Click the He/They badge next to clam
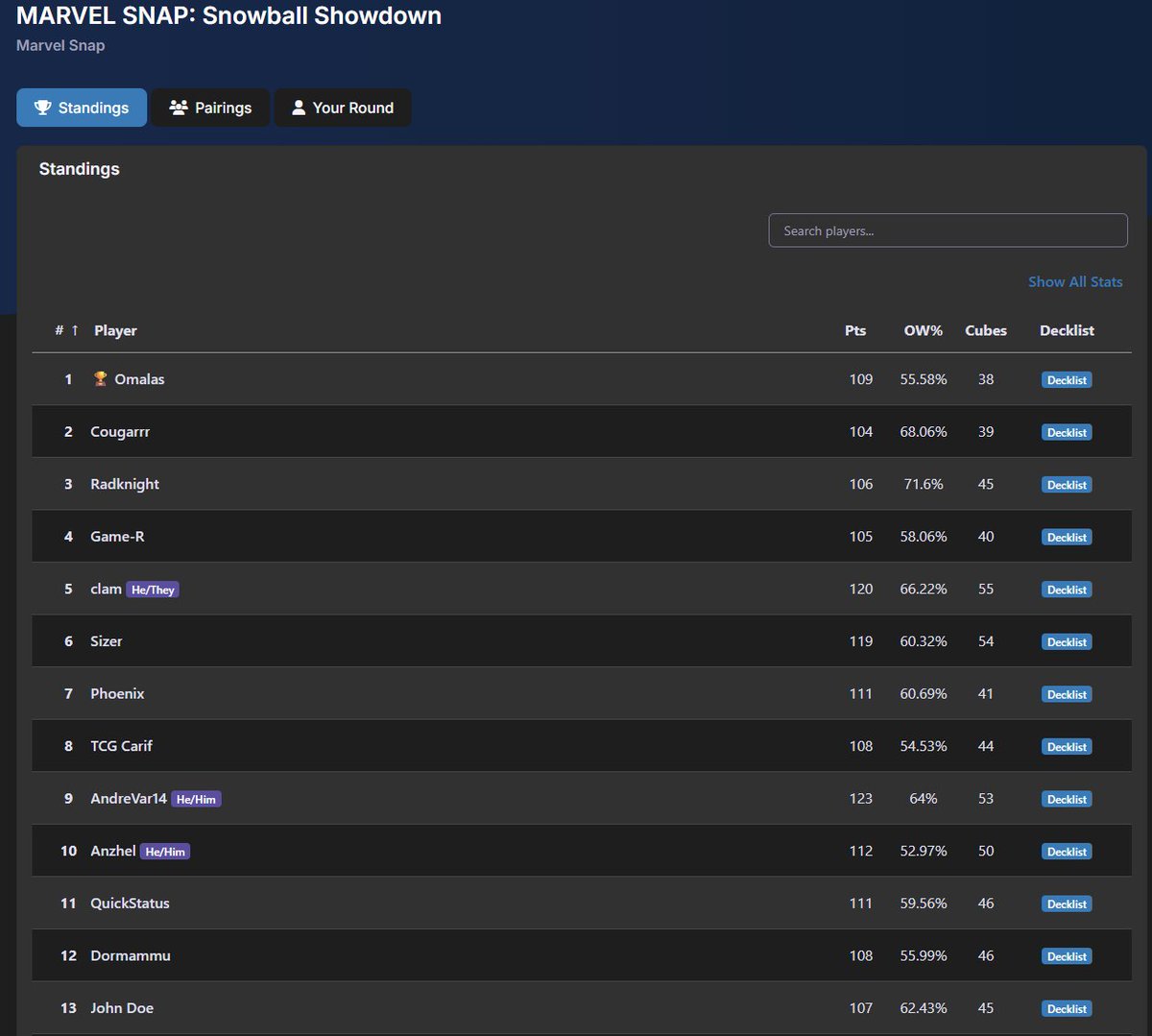 pos(153,590)
